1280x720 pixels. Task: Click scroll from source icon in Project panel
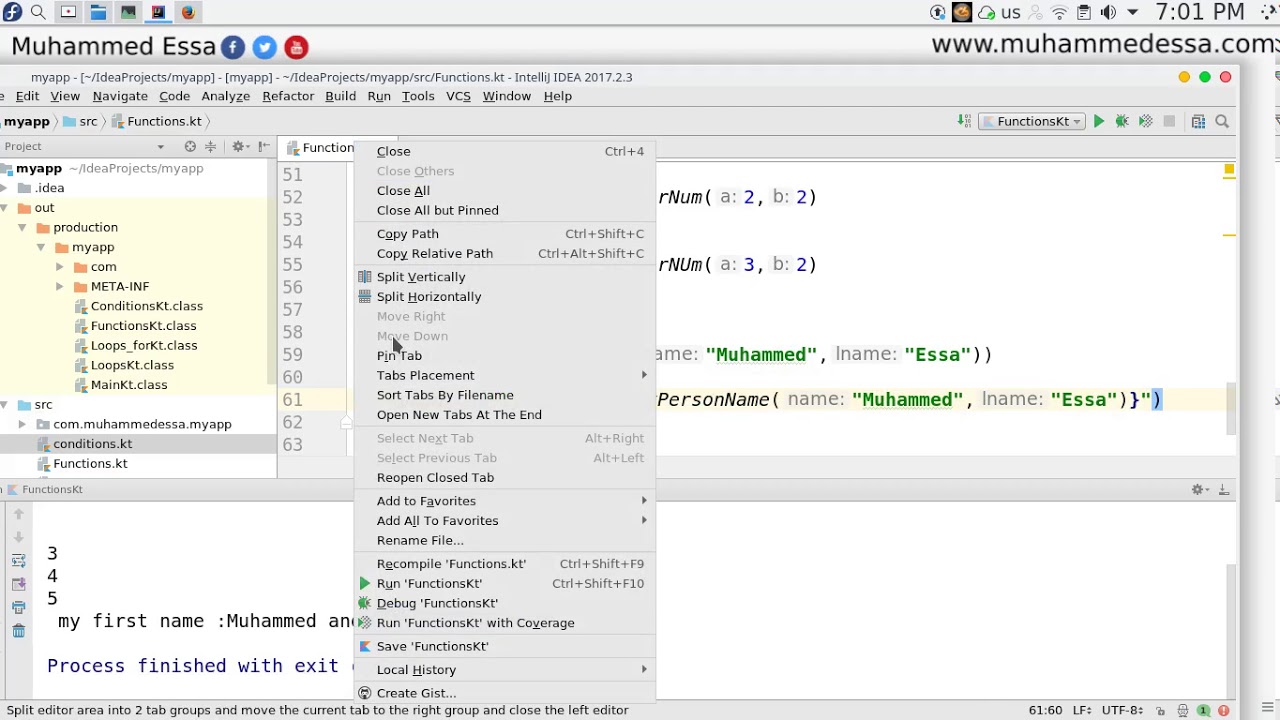190,146
